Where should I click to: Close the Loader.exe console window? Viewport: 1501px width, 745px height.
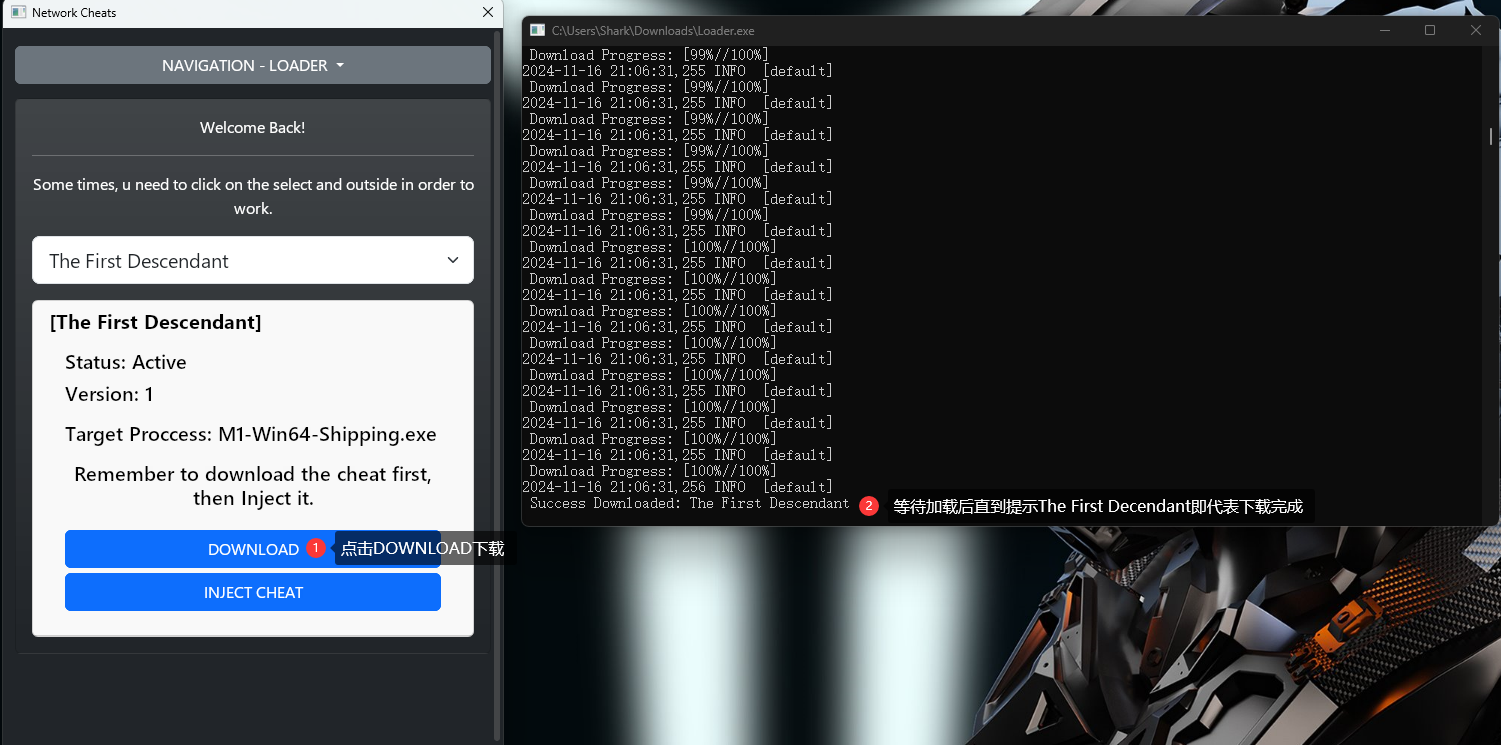point(1475,31)
